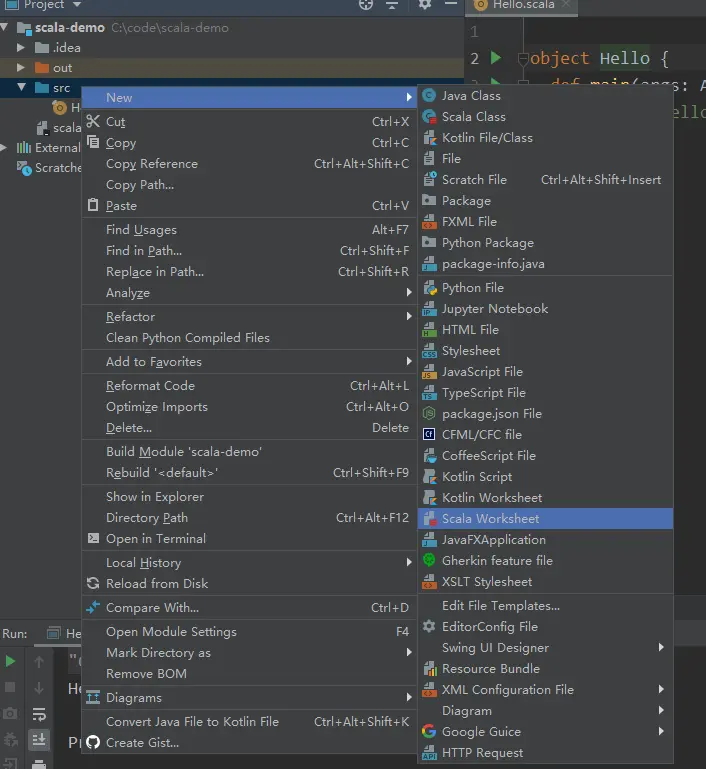Select Optimize Imports entry

[x=249, y=407]
